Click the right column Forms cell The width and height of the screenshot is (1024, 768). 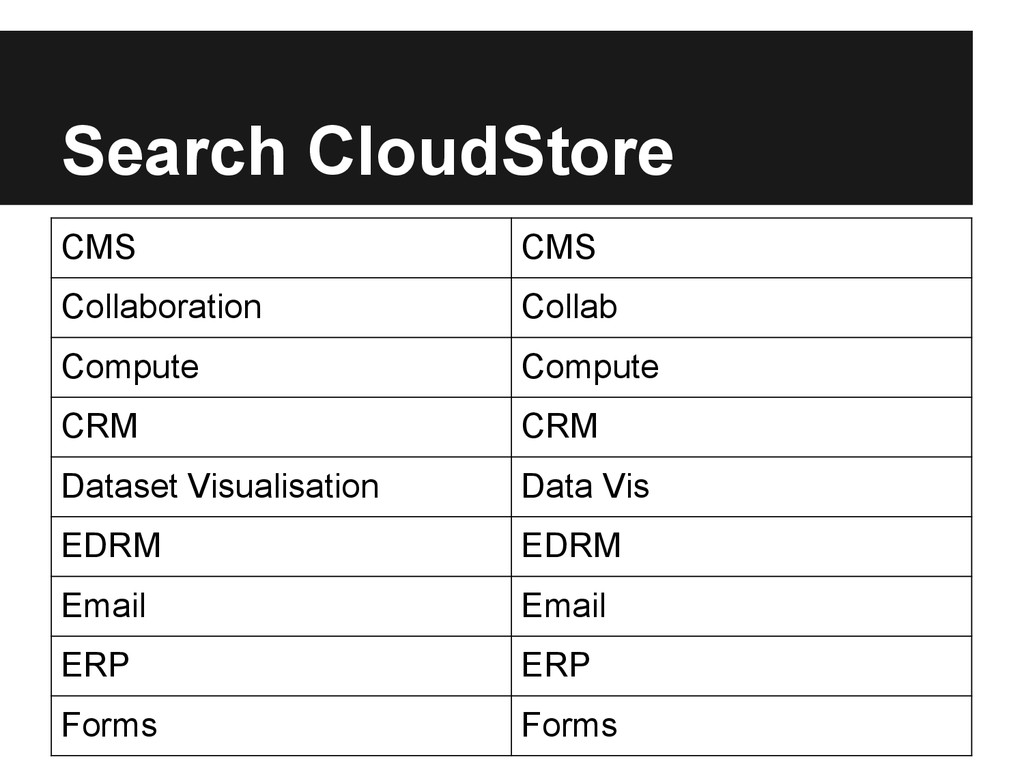pos(741,726)
